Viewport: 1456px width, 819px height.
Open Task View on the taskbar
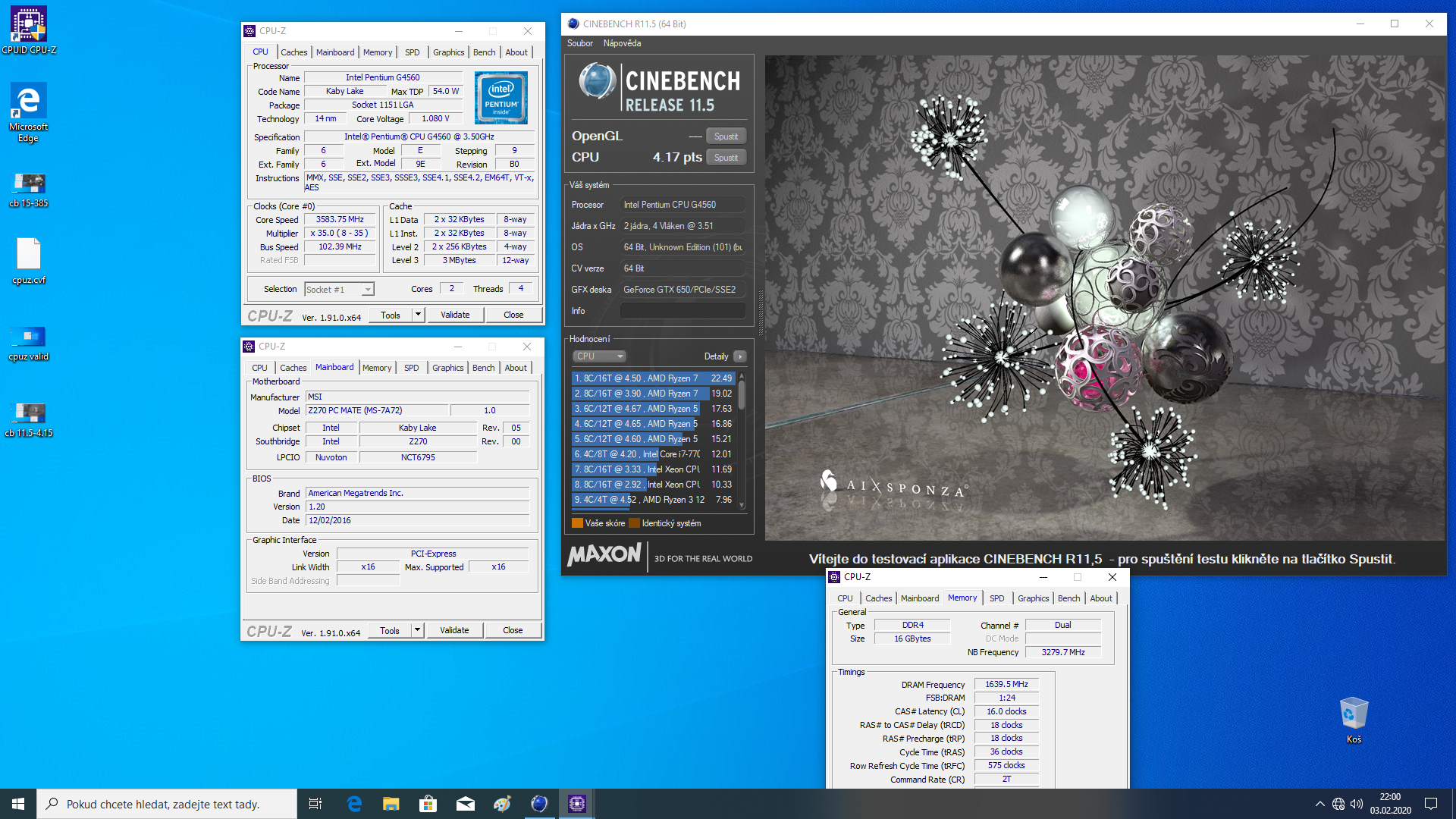click(x=315, y=804)
